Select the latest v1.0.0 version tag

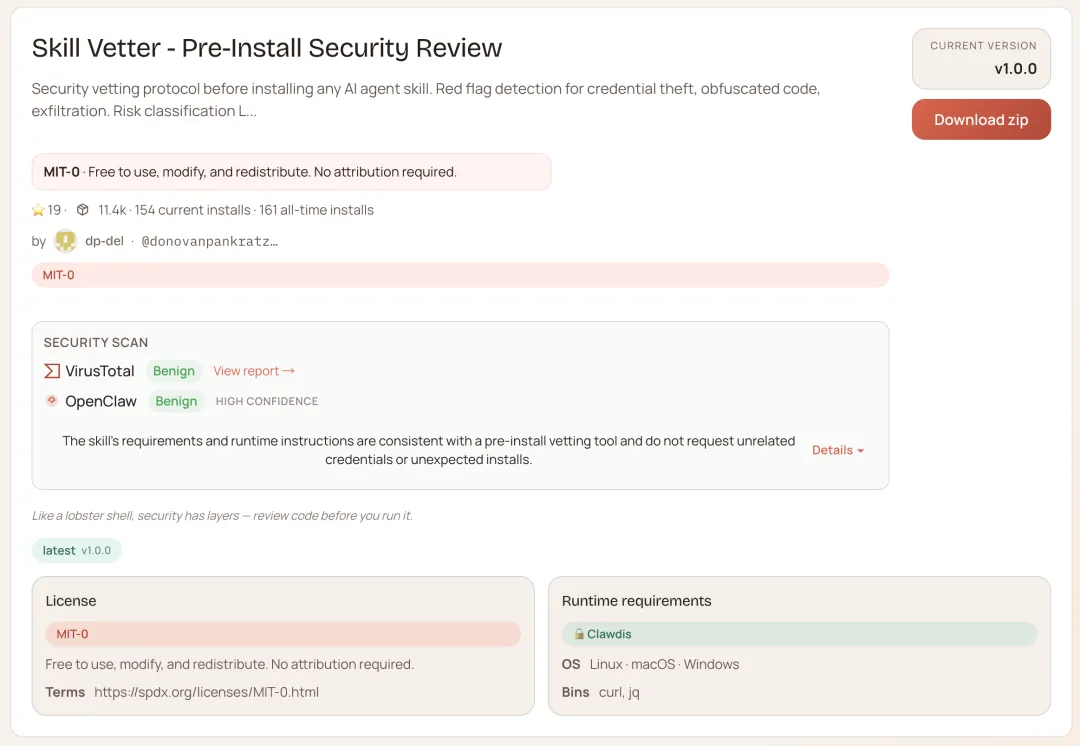click(x=77, y=551)
